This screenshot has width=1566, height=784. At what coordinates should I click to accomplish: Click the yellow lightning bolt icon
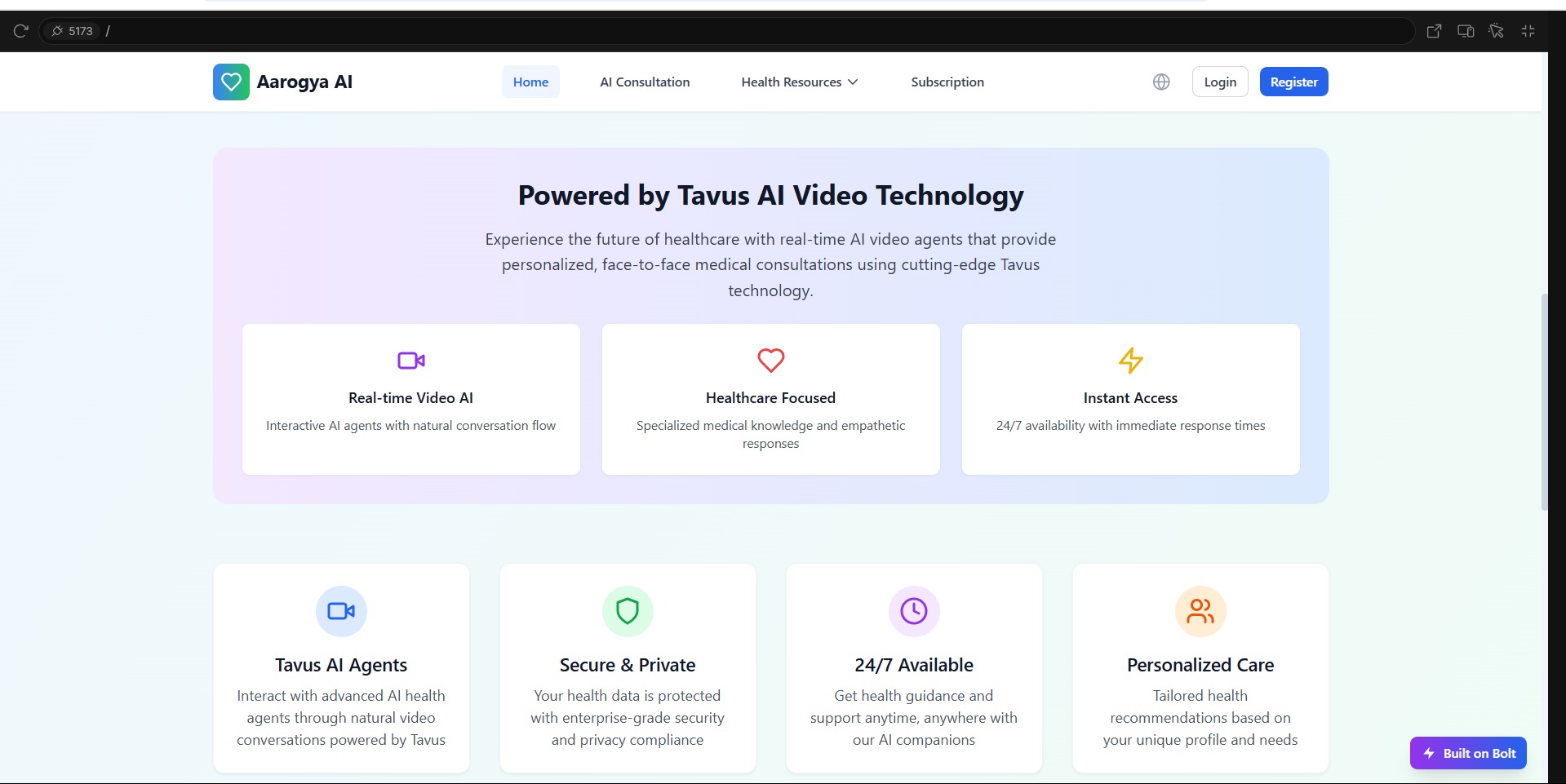point(1131,360)
